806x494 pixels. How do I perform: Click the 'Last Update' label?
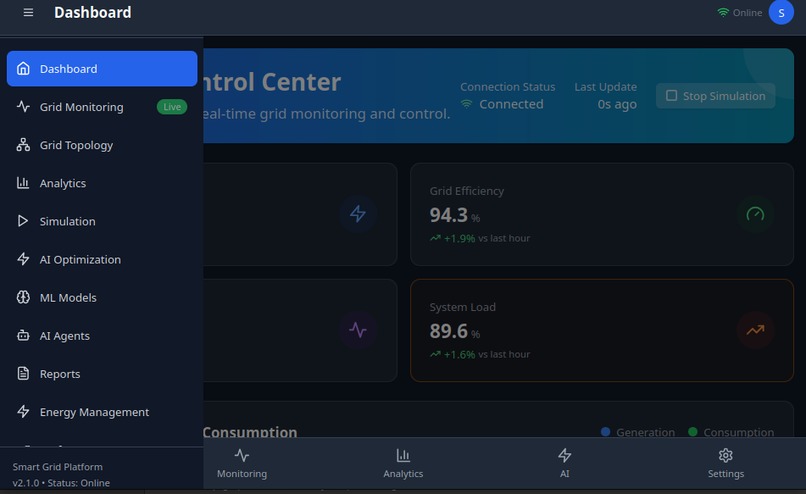tap(606, 87)
